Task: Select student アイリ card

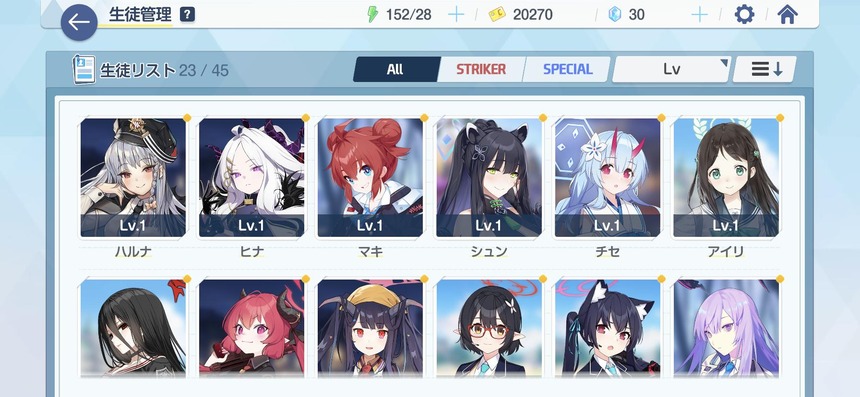Action: (x=726, y=178)
